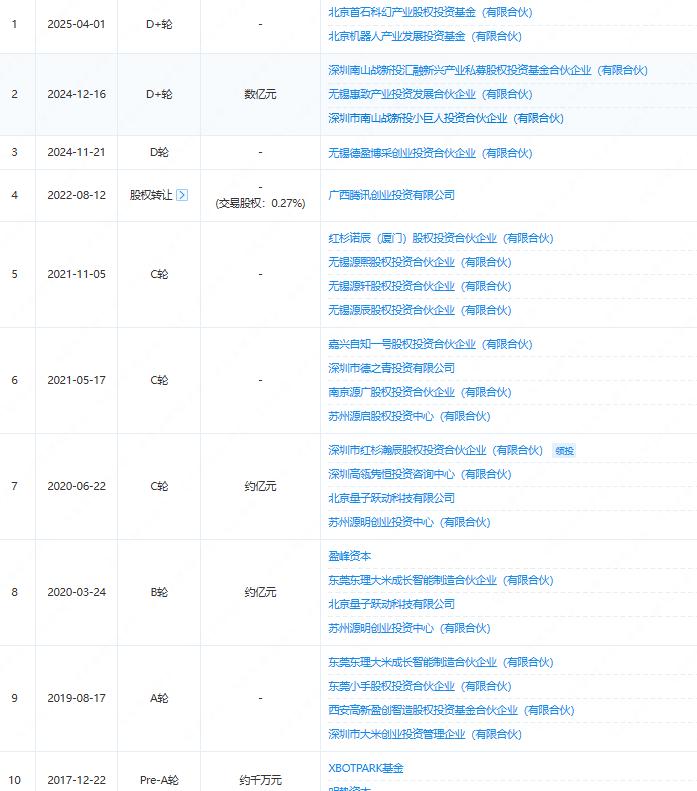Click 深圳市德之青投资有限公司 link
Image resolution: width=697 pixels, height=791 pixels.
(x=391, y=368)
